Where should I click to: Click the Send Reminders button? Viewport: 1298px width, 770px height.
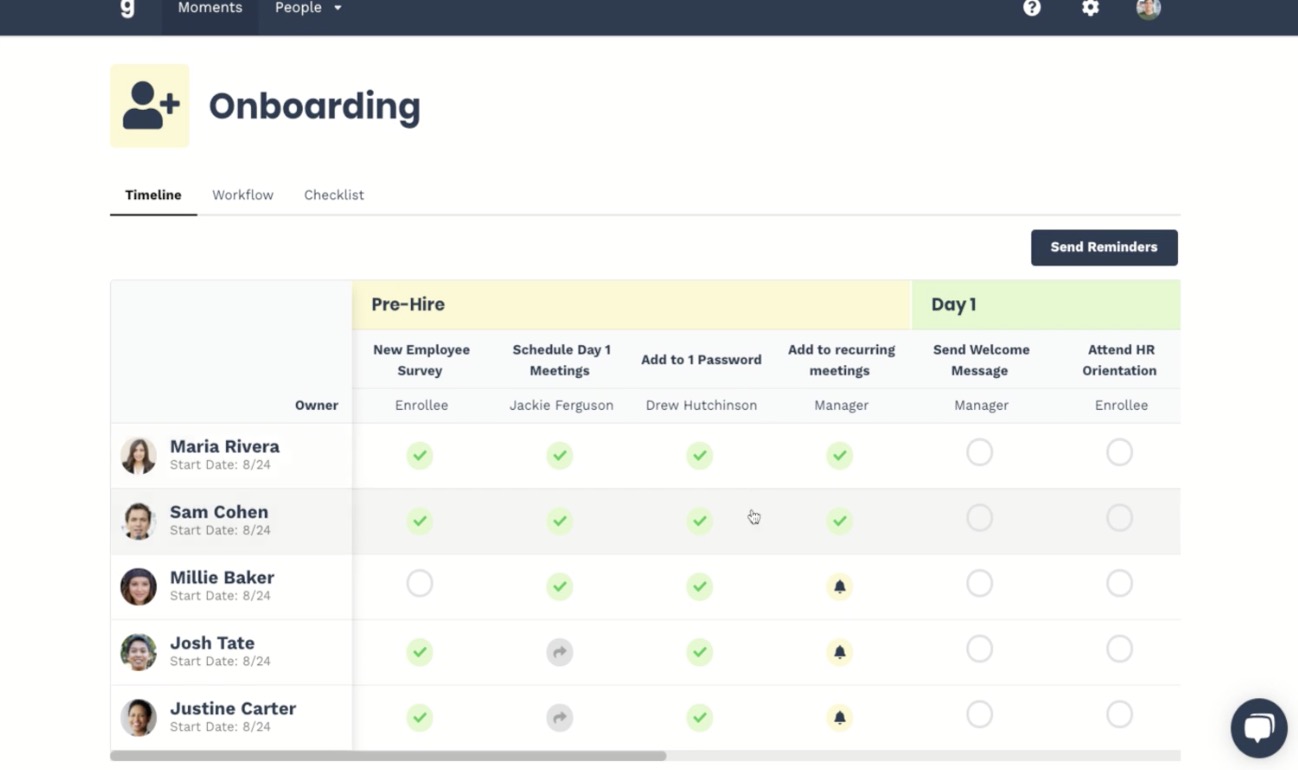pos(1104,248)
